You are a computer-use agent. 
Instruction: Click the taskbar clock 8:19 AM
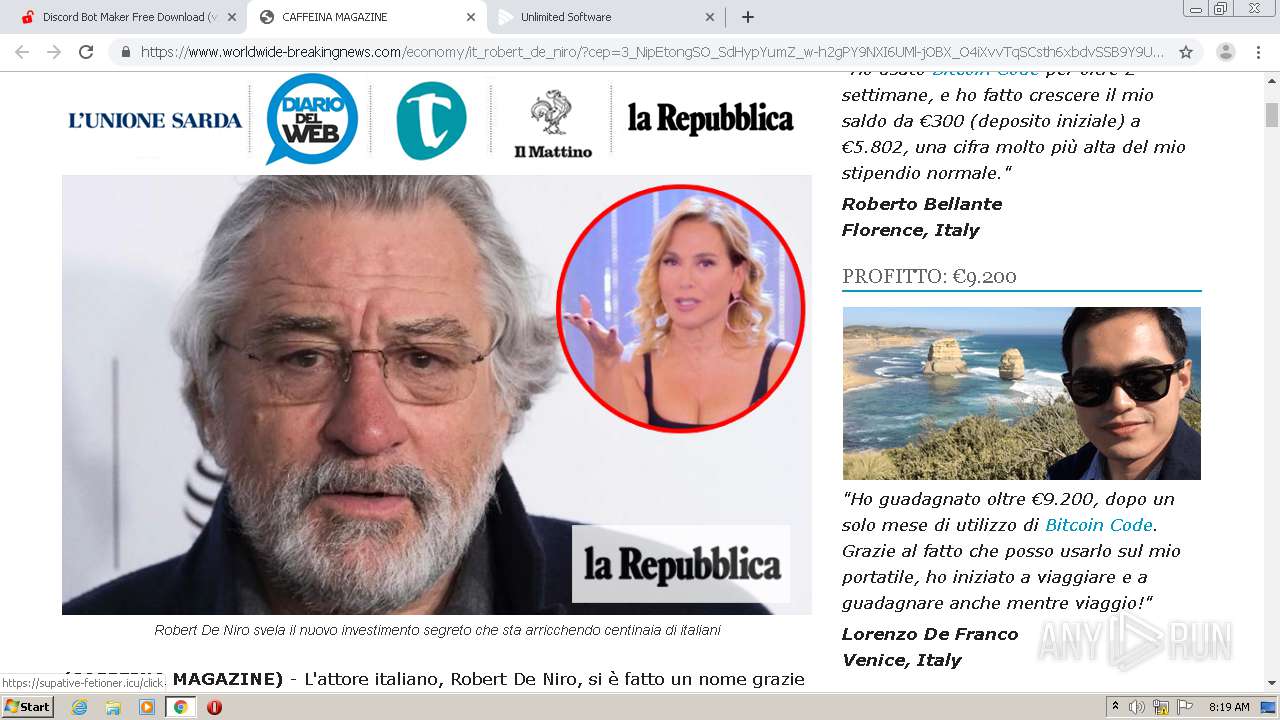(x=1229, y=707)
